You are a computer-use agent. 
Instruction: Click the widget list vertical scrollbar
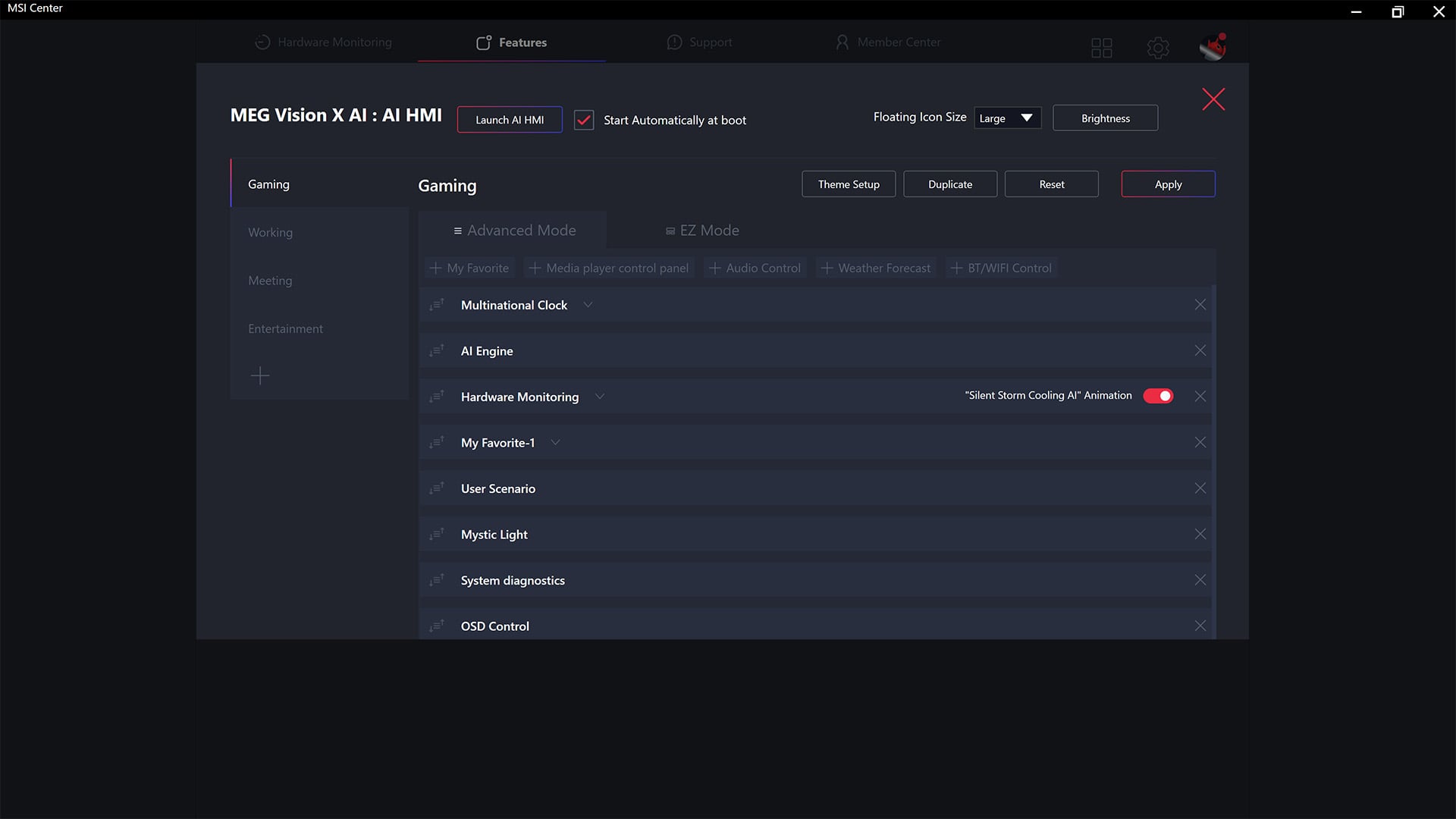pos(1214,461)
